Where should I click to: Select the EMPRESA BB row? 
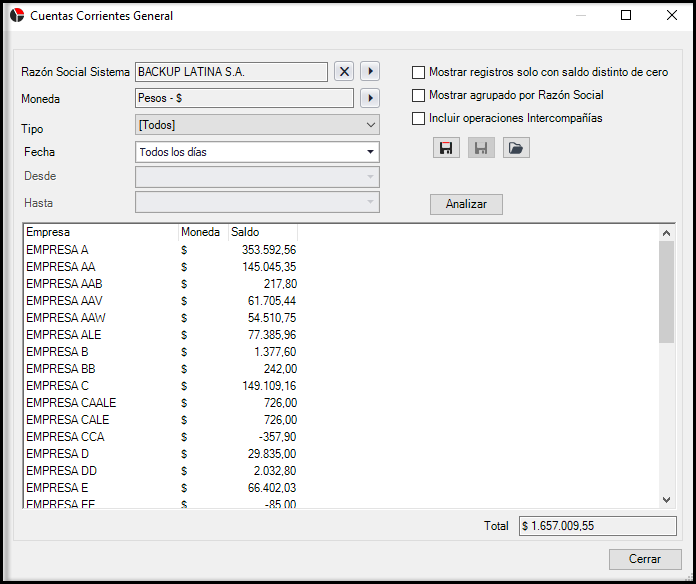(x=161, y=369)
